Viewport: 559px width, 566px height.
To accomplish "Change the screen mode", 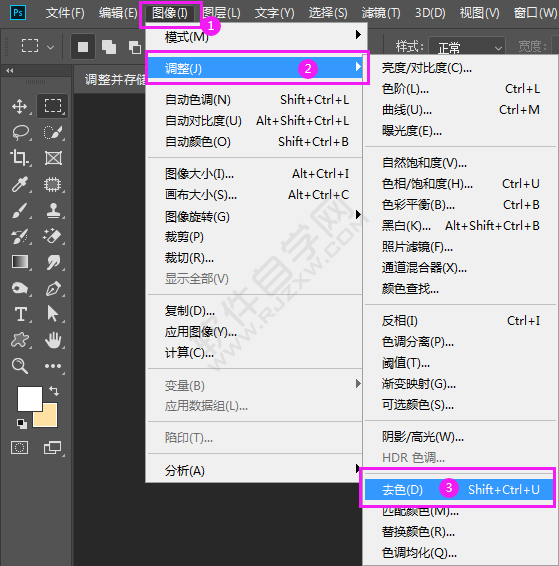I will (x=53, y=448).
